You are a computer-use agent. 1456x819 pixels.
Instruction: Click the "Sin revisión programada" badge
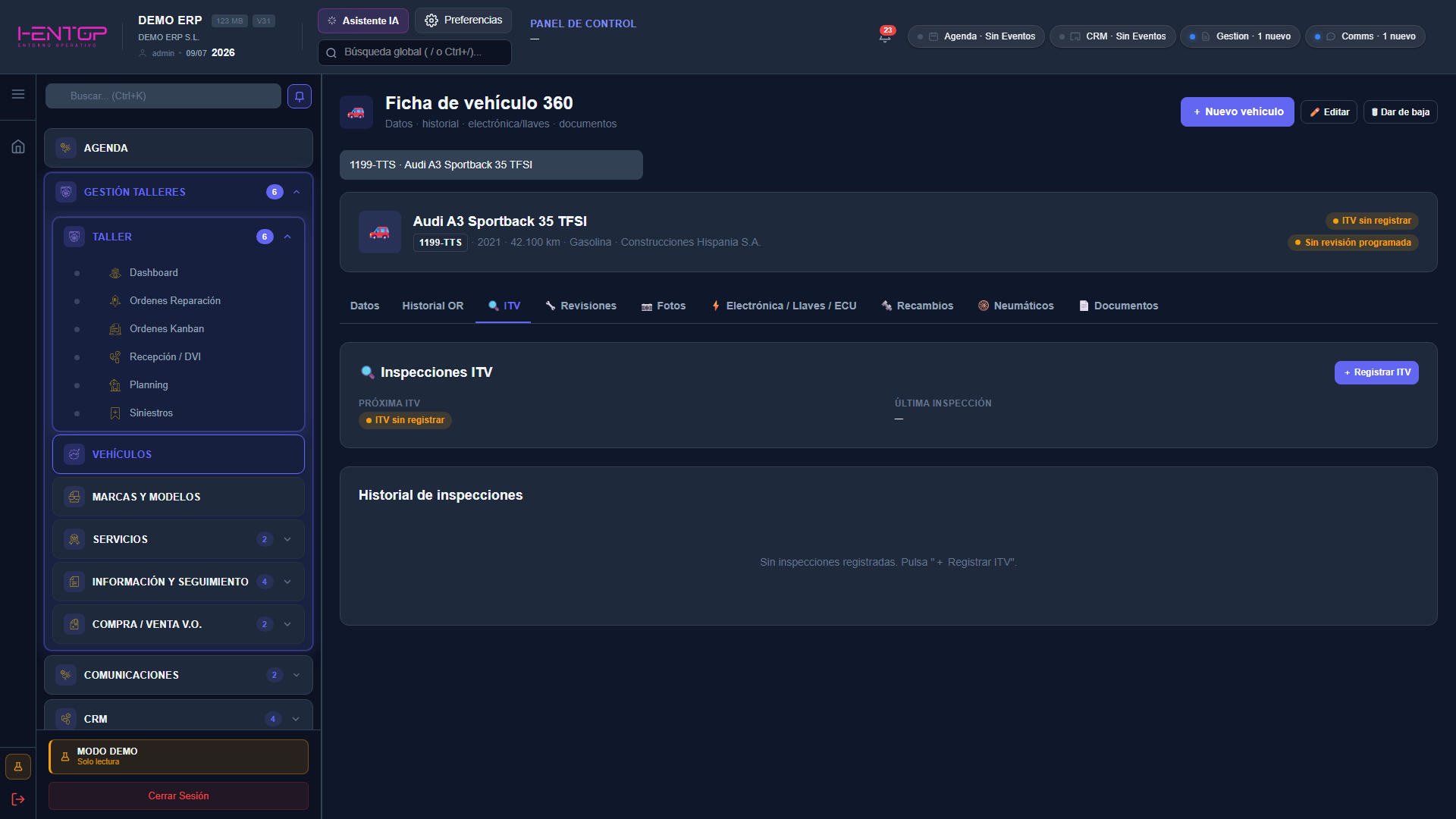click(1353, 243)
